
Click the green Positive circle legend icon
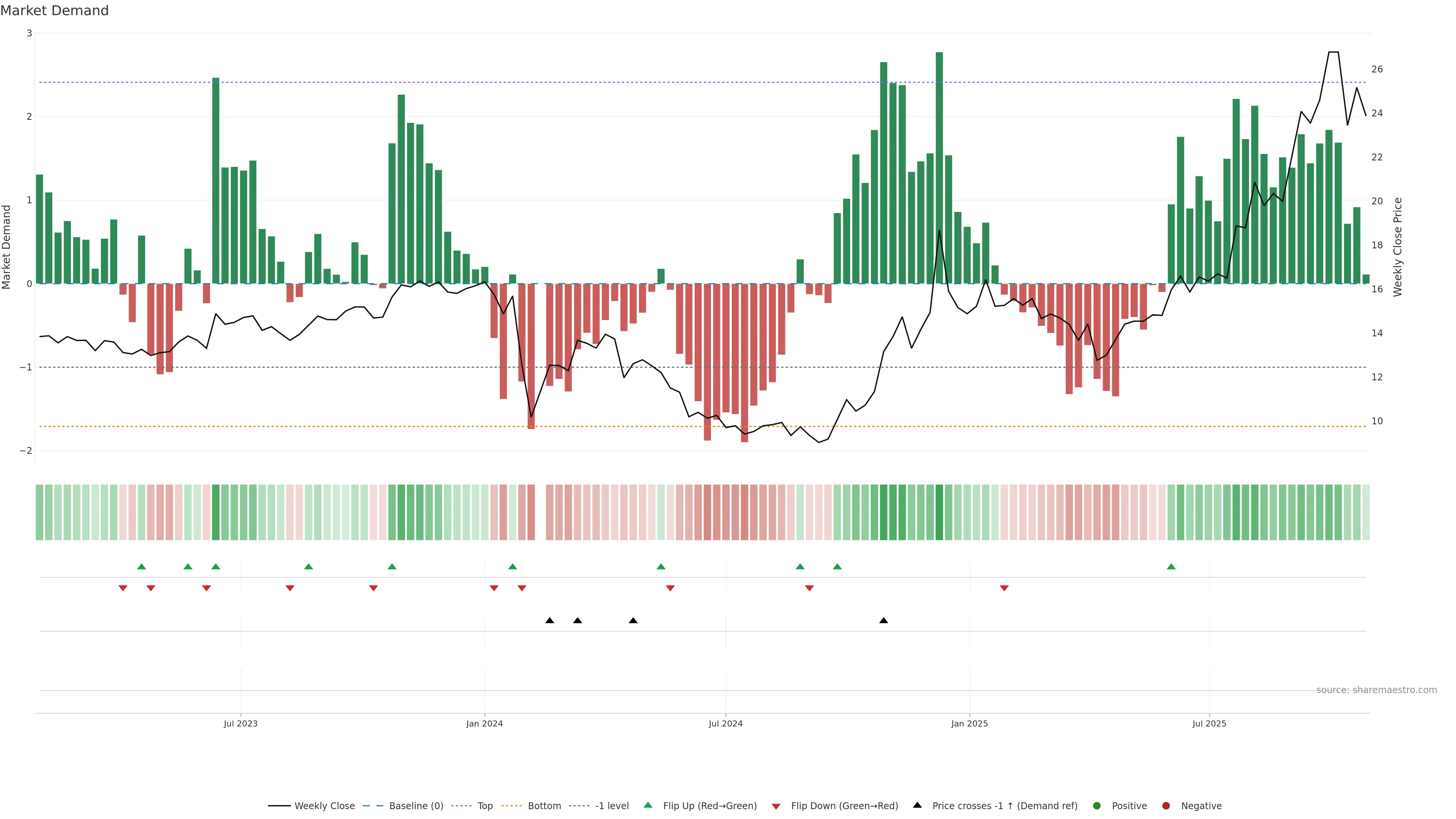(x=1097, y=806)
